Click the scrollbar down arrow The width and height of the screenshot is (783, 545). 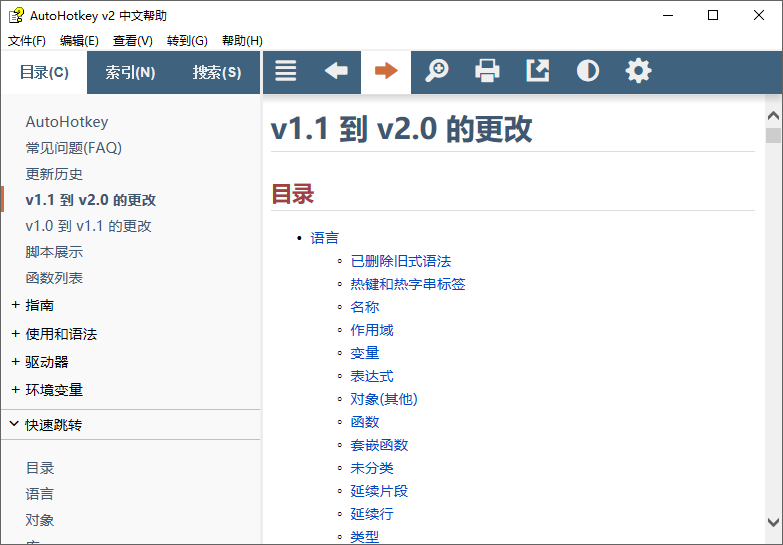[773, 522]
